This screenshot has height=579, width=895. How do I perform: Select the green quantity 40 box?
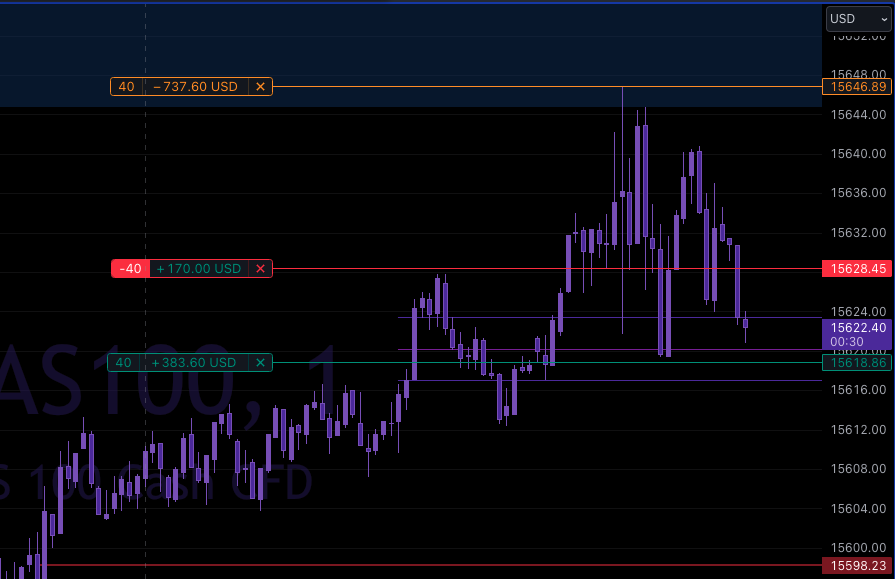click(x=123, y=363)
